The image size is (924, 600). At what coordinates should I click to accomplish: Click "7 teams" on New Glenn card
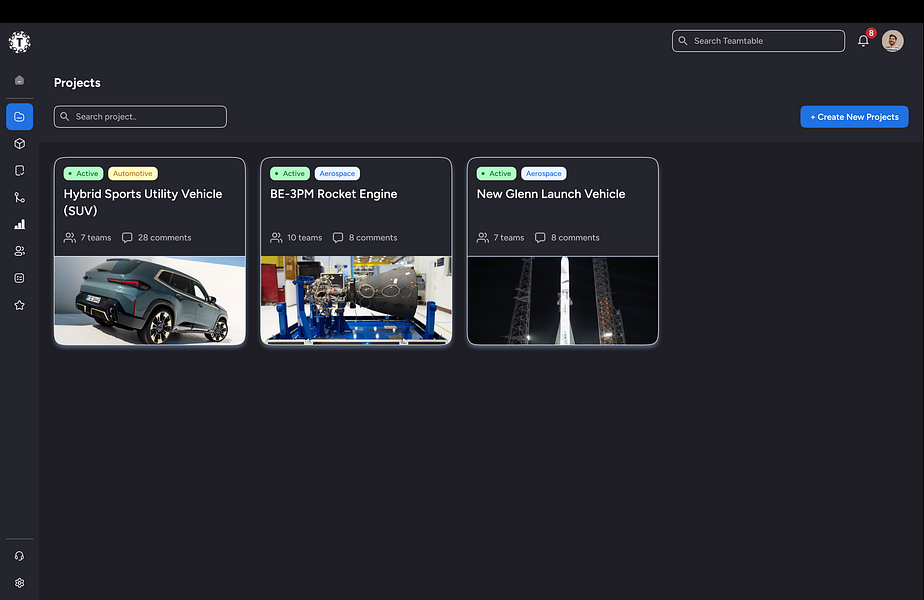[509, 238]
